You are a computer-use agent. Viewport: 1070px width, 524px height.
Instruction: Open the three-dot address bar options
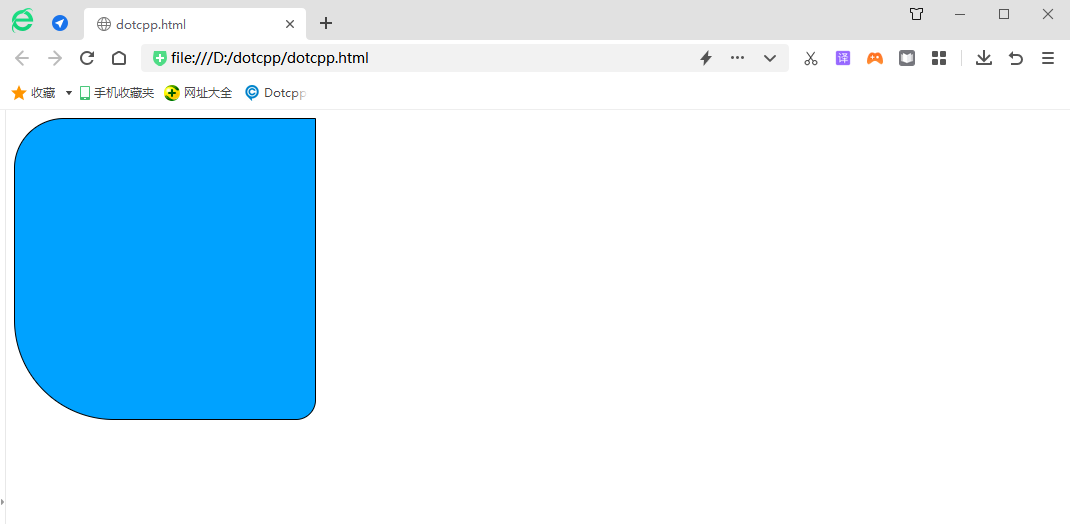[738, 58]
